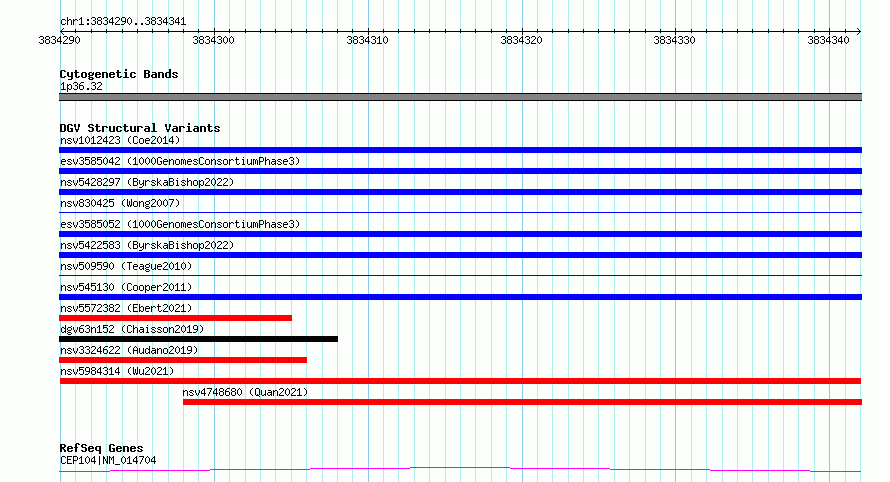Click ruler position 3834340
This screenshot has height=482, width=890.
click(828, 40)
